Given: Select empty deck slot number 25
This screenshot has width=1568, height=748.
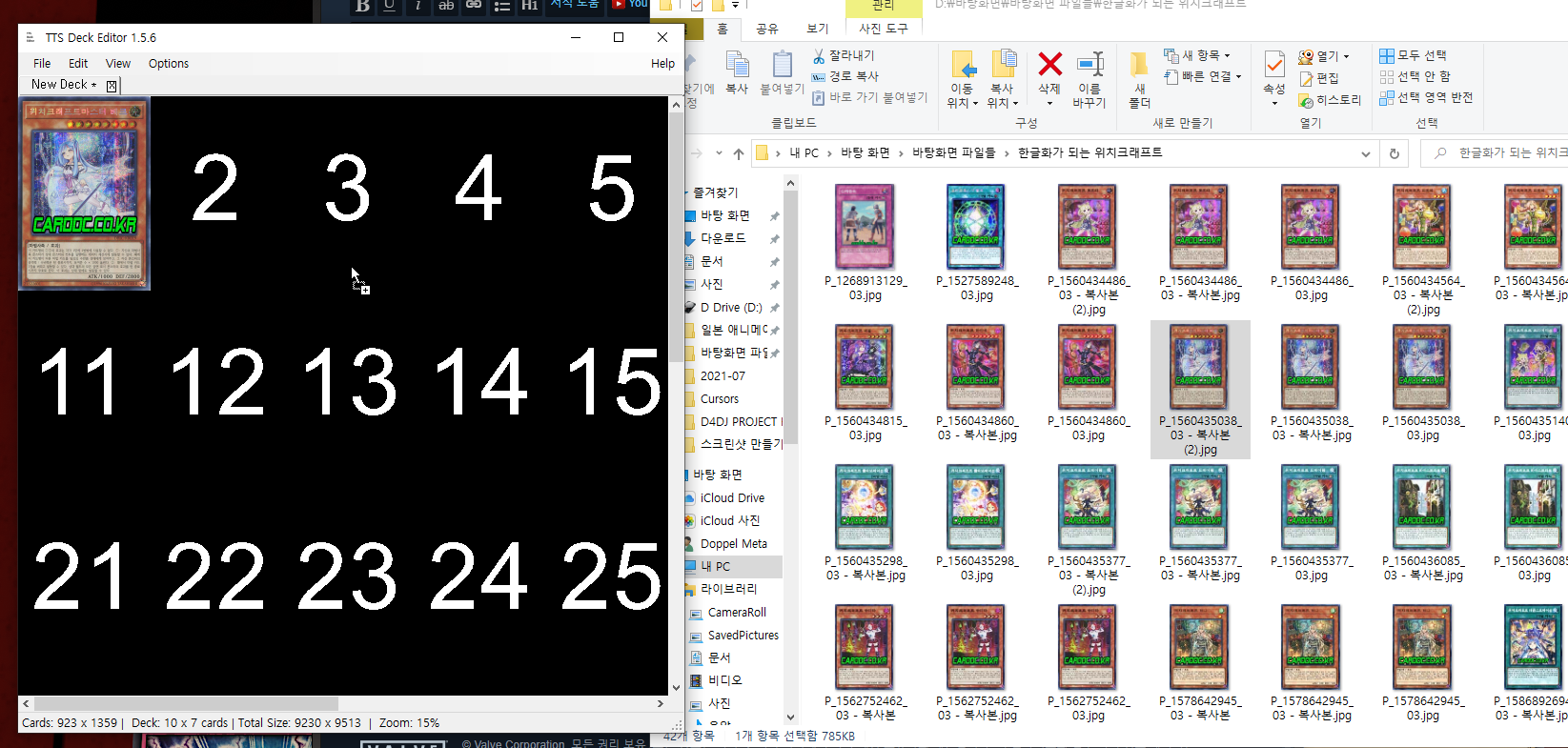Looking at the screenshot, I should 611,576.
